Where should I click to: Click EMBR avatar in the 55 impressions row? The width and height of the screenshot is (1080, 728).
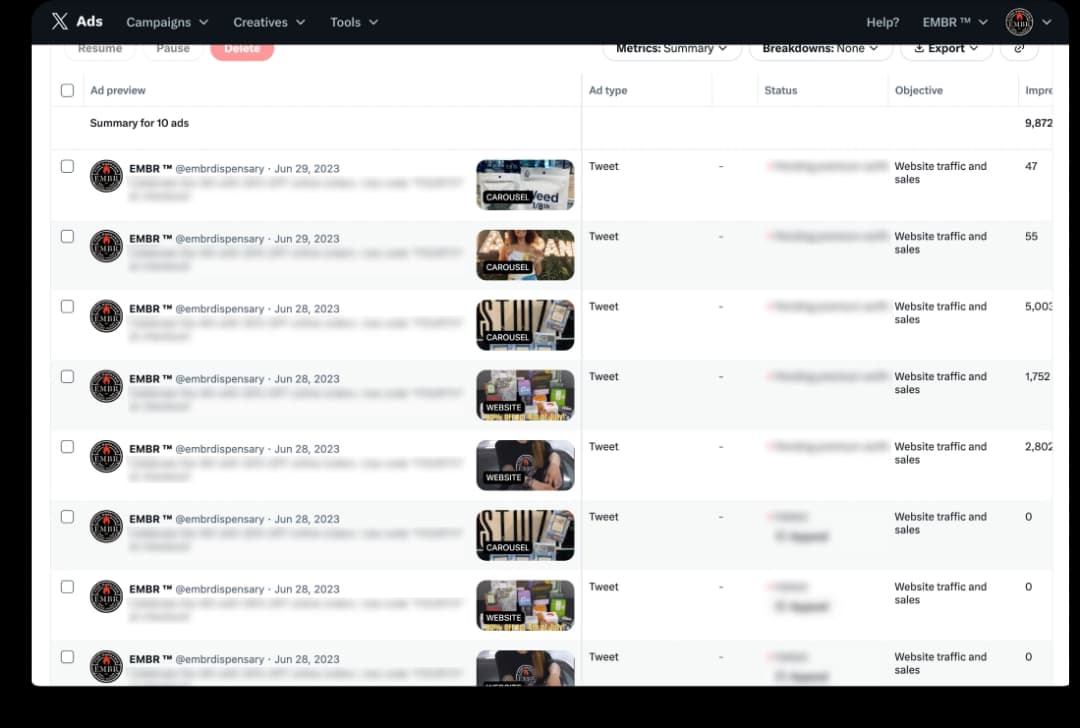tap(106, 246)
